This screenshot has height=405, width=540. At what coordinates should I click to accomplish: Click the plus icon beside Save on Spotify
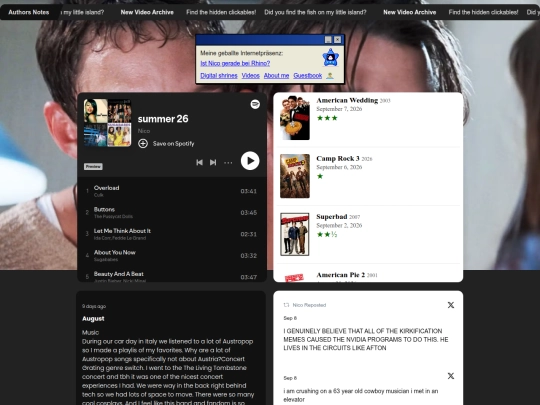(x=143, y=143)
